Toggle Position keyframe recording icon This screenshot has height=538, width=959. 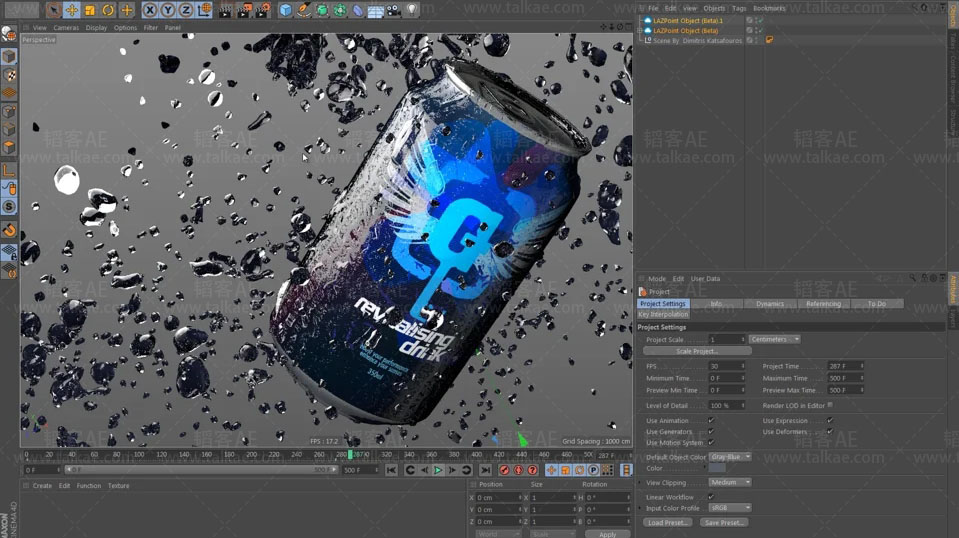coord(551,470)
